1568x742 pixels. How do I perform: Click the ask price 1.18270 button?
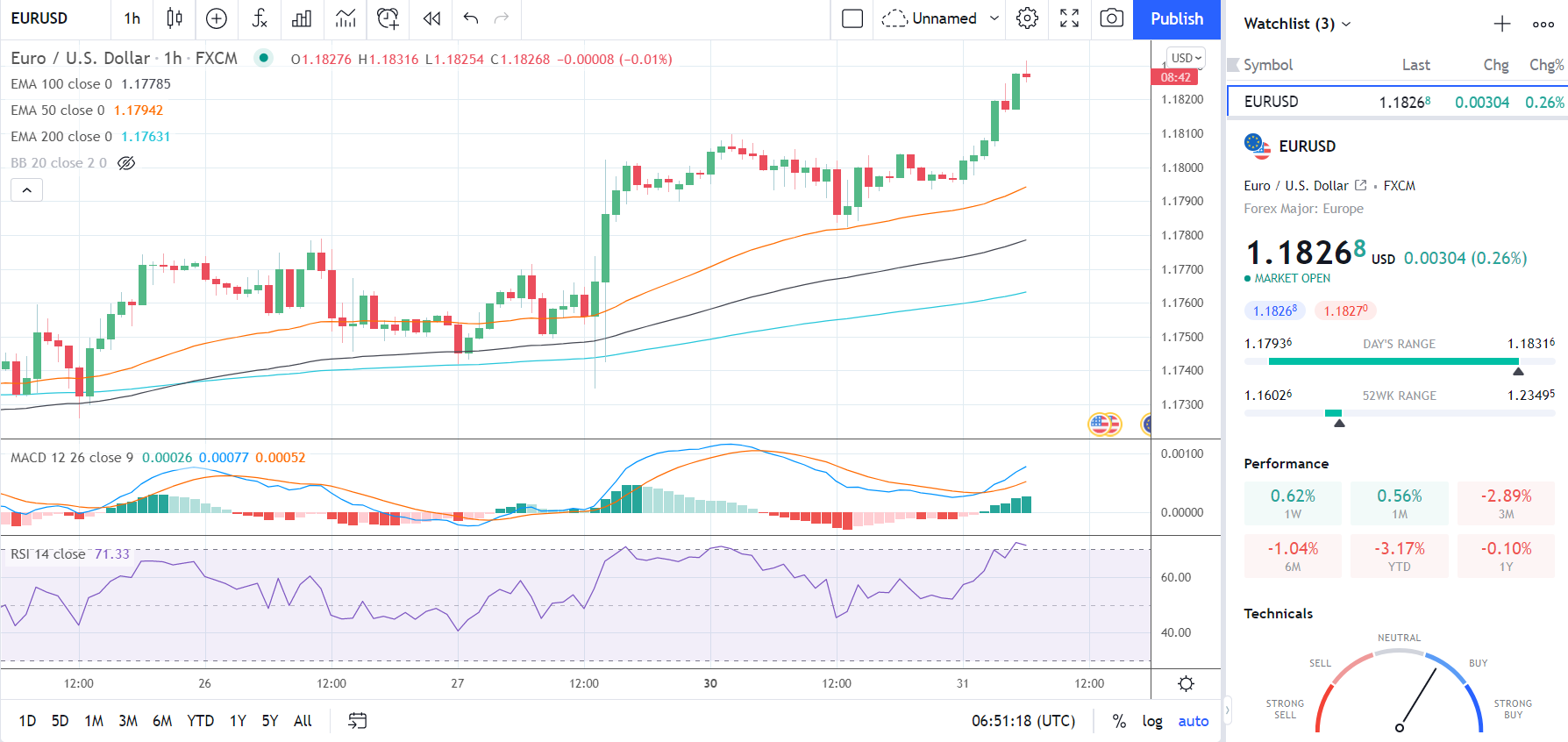click(x=1345, y=310)
